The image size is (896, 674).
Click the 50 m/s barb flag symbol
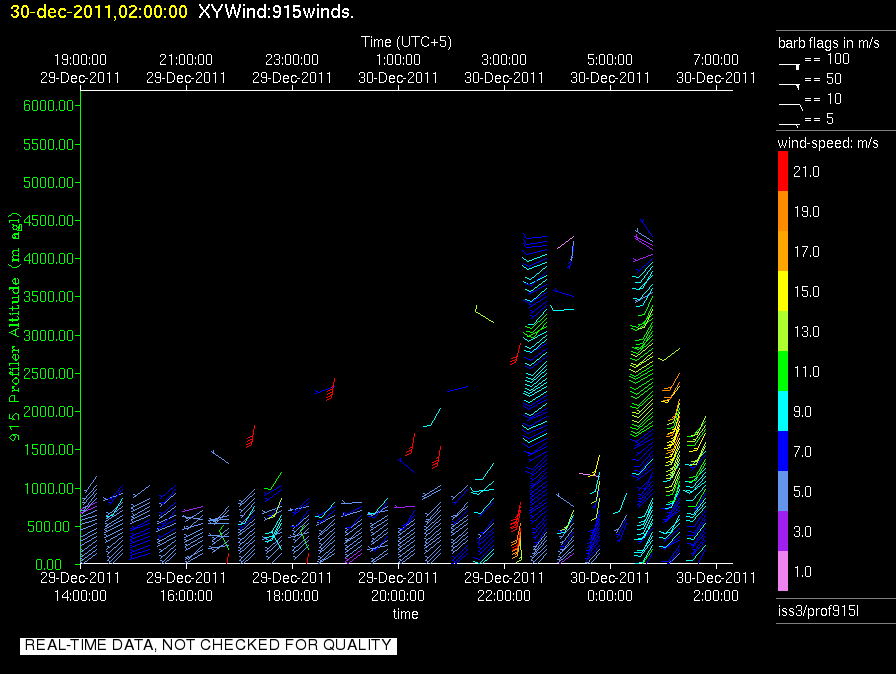(x=790, y=86)
